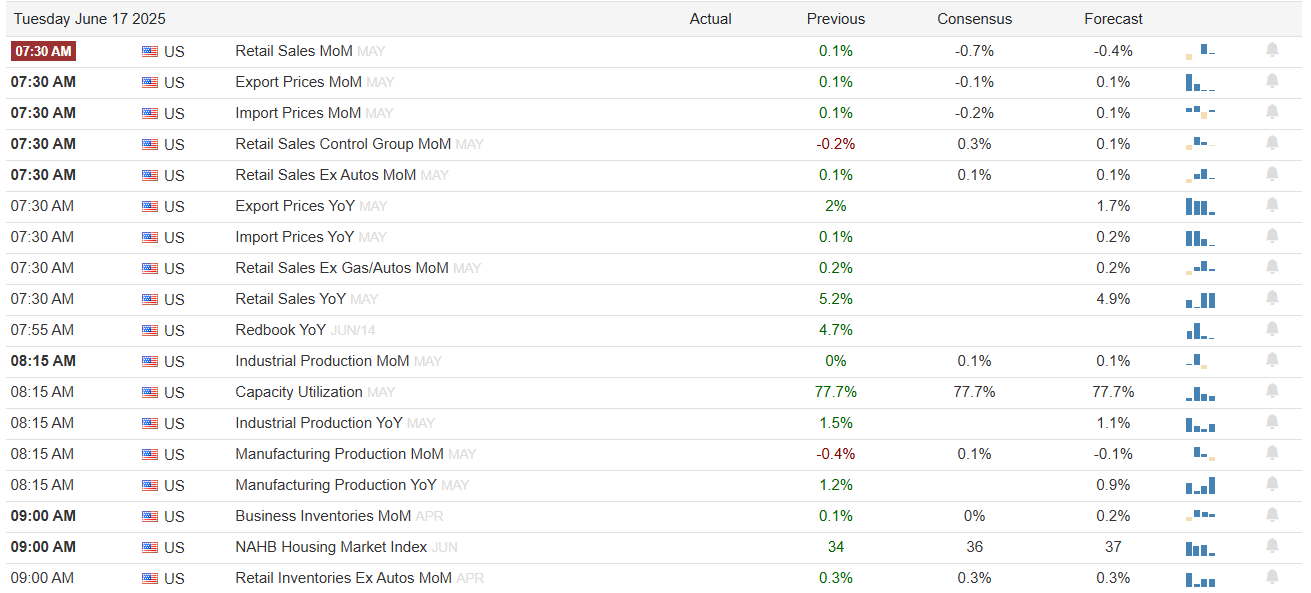Open Retail Sales Control Group MoM link
This screenshot has height=593, width=1311.
[343, 144]
